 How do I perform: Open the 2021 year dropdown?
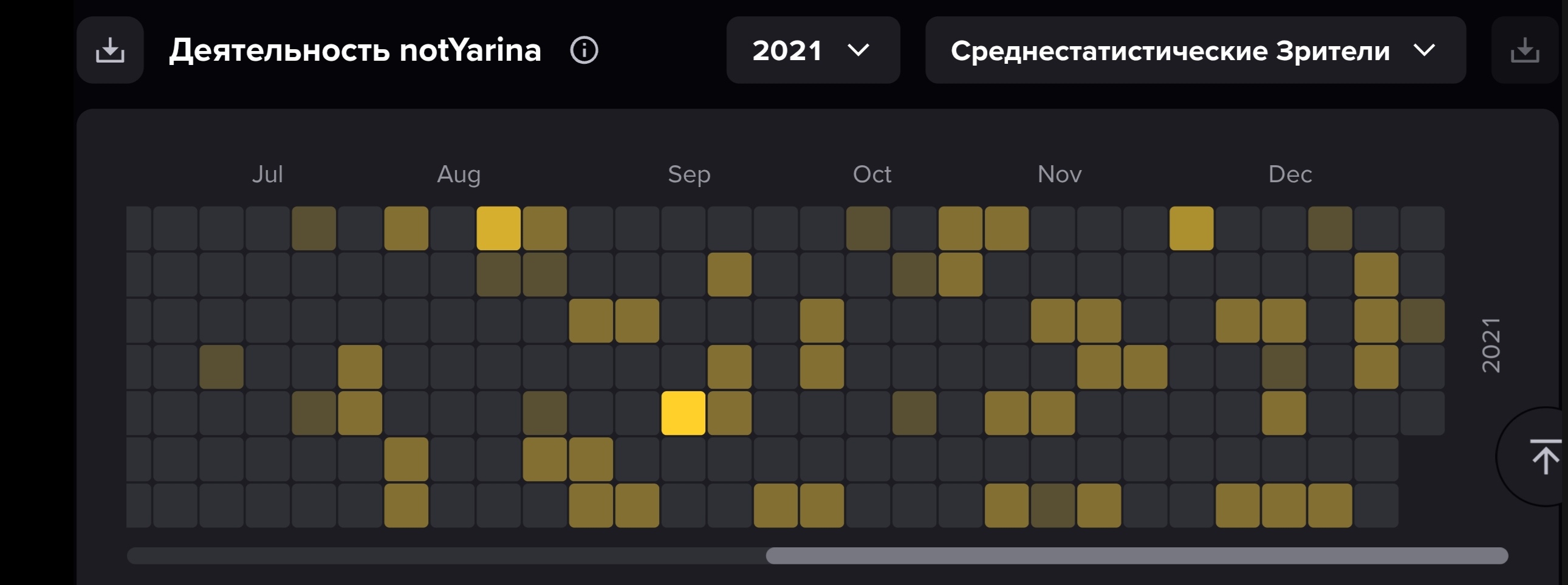point(813,50)
